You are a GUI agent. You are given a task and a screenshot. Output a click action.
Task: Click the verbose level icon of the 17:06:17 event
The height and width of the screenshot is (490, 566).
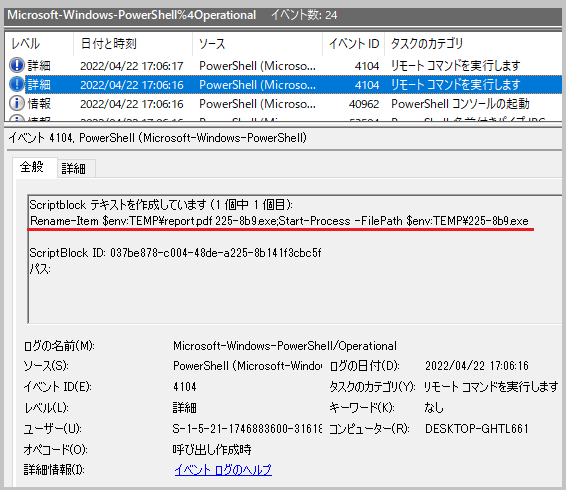tap(17, 65)
